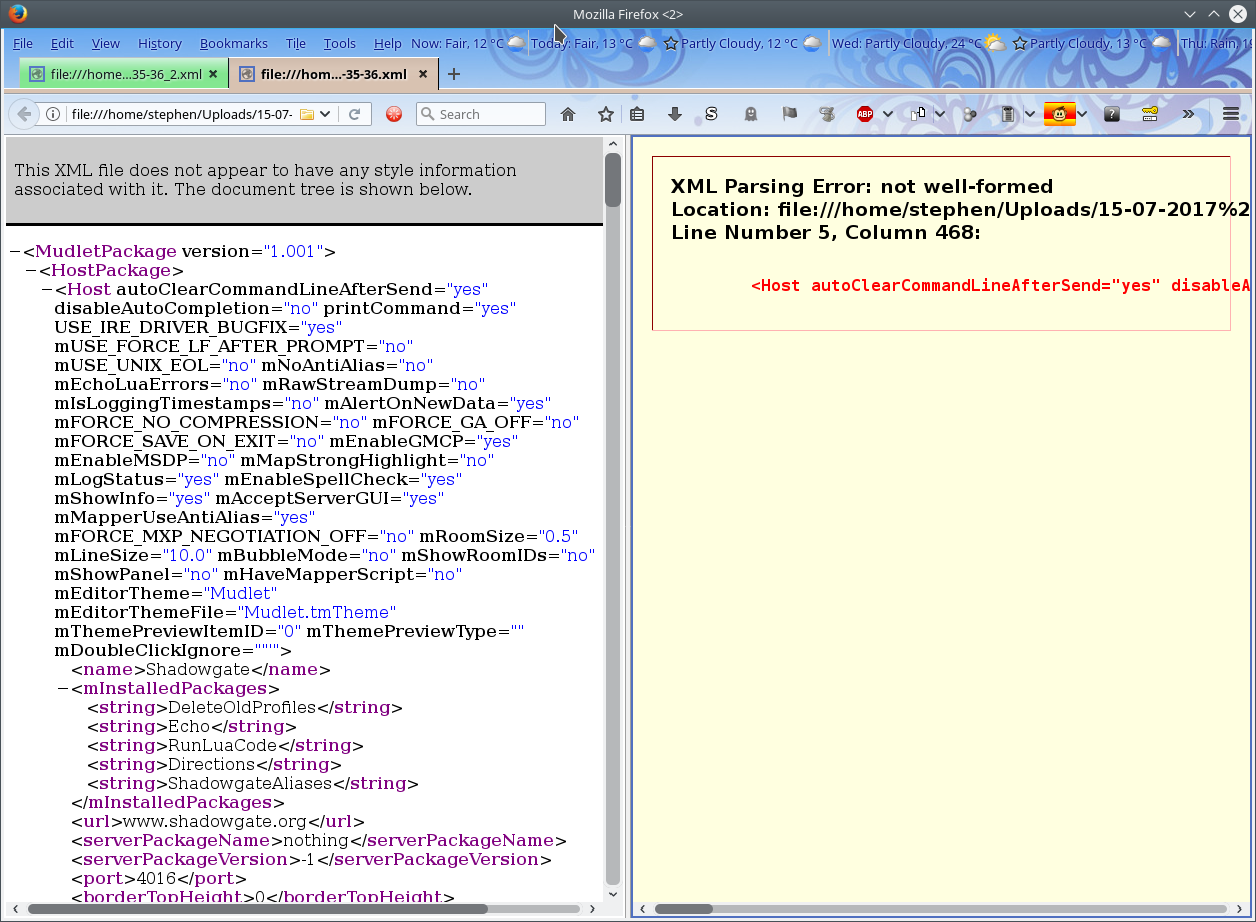Open Adblock Plus dropdown arrow
The image size is (1256, 922).
pyautogui.click(x=887, y=114)
